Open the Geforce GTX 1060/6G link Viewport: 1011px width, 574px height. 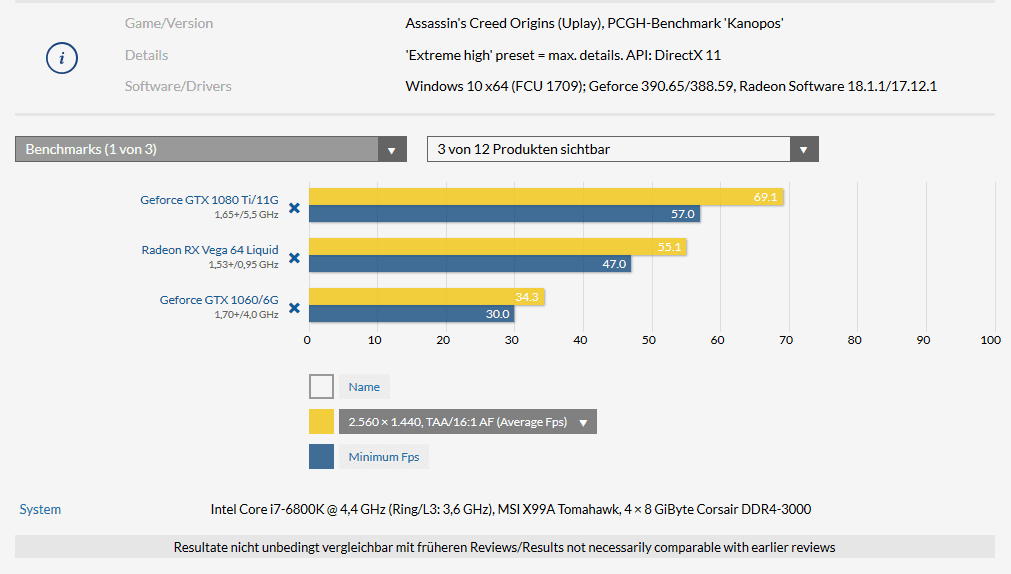pyautogui.click(x=219, y=300)
